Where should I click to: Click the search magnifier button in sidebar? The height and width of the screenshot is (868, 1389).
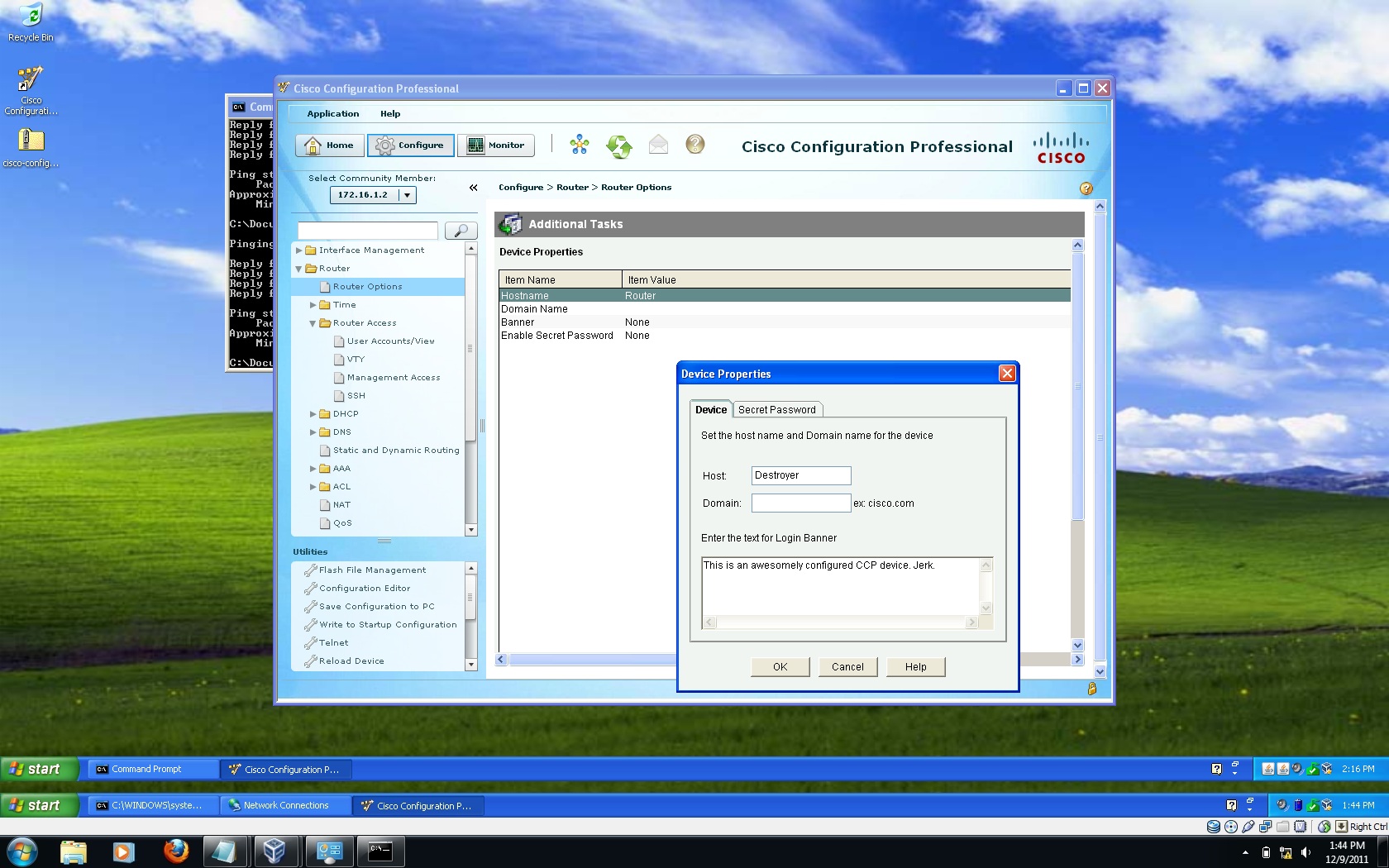[x=461, y=231]
